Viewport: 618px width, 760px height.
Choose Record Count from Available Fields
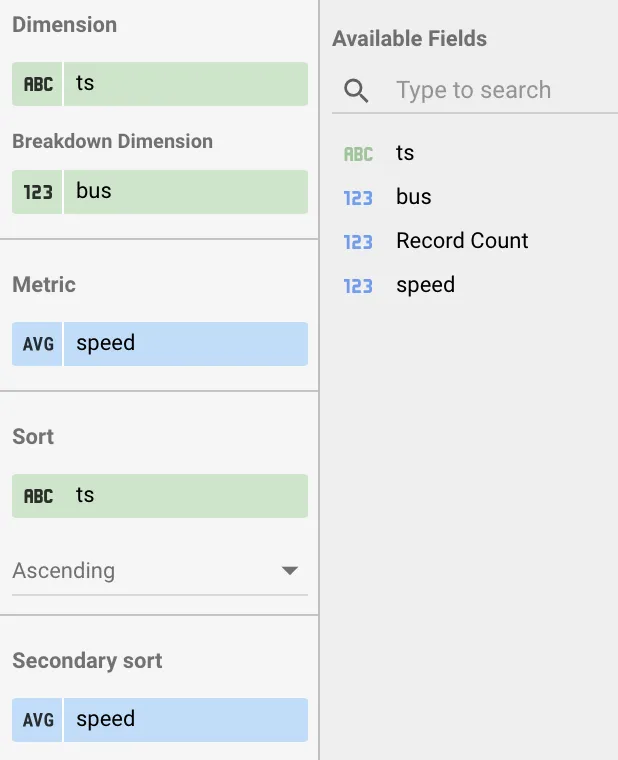click(x=462, y=241)
